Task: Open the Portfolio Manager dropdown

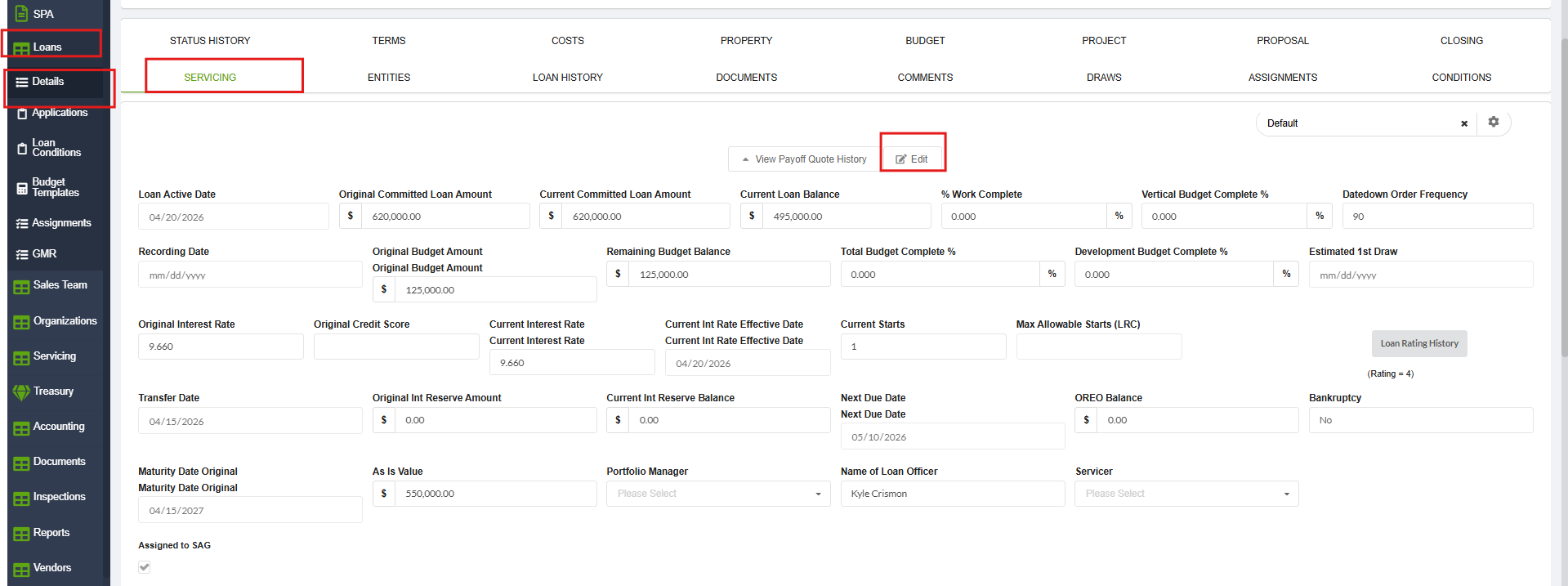Action: 718,494
